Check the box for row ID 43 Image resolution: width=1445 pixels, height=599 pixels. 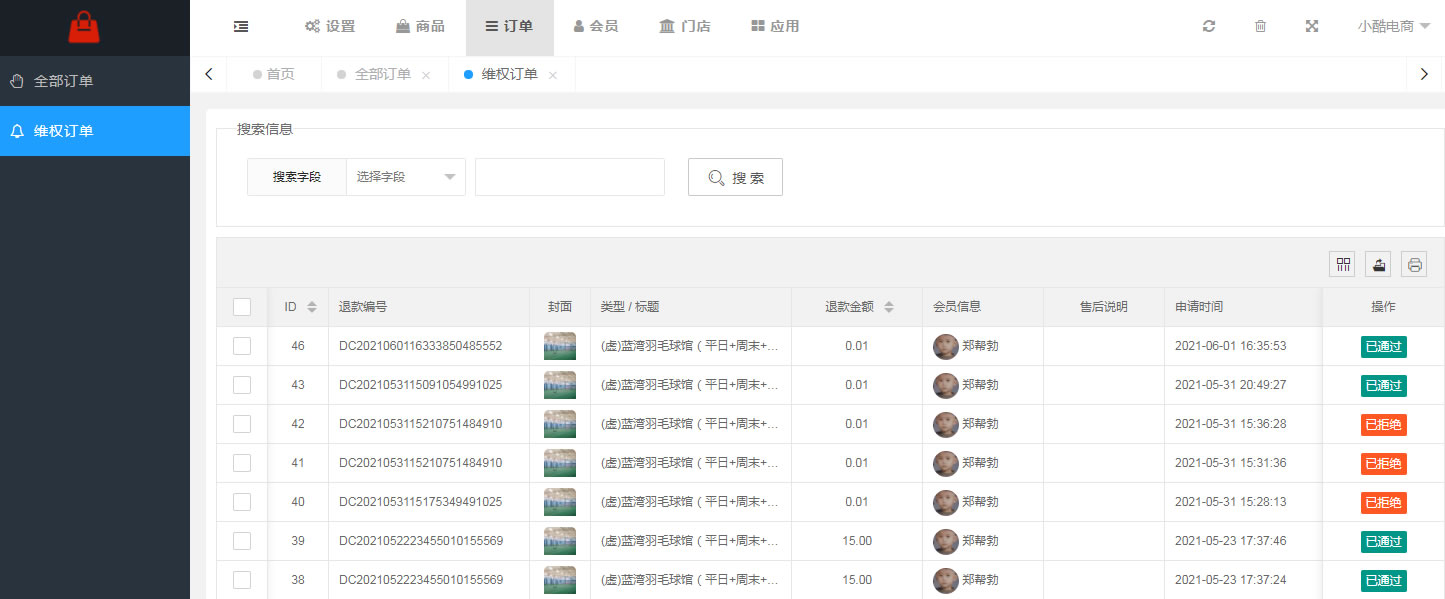click(x=242, y=385)
